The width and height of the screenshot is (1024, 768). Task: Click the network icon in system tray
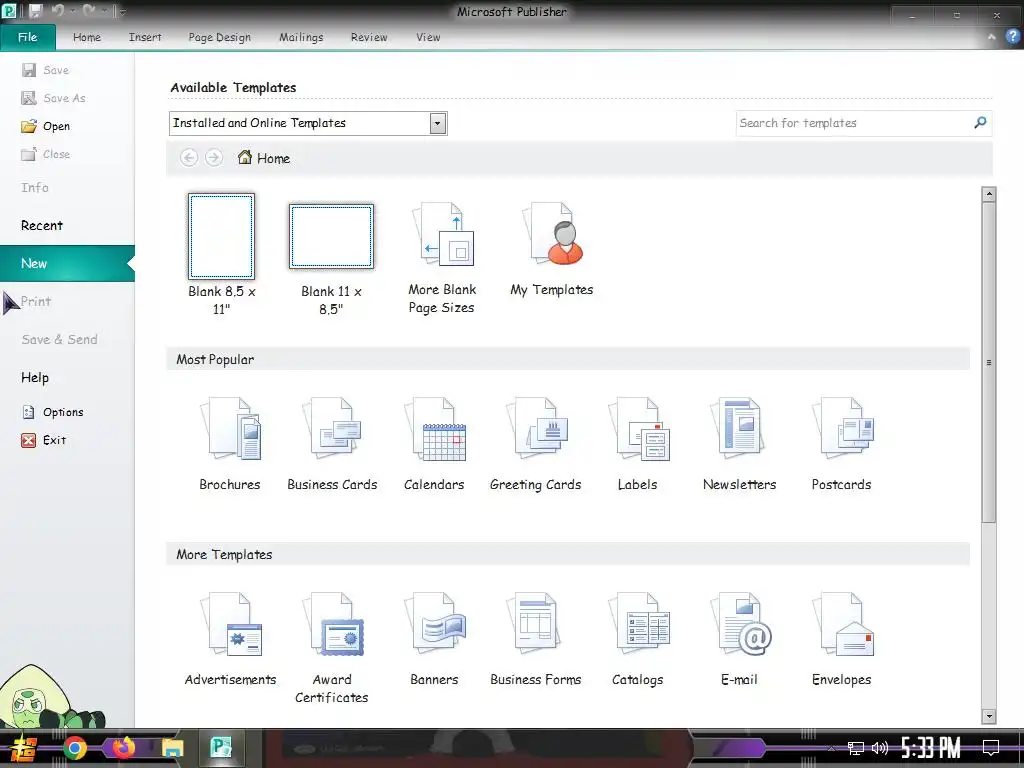point(855,748)
